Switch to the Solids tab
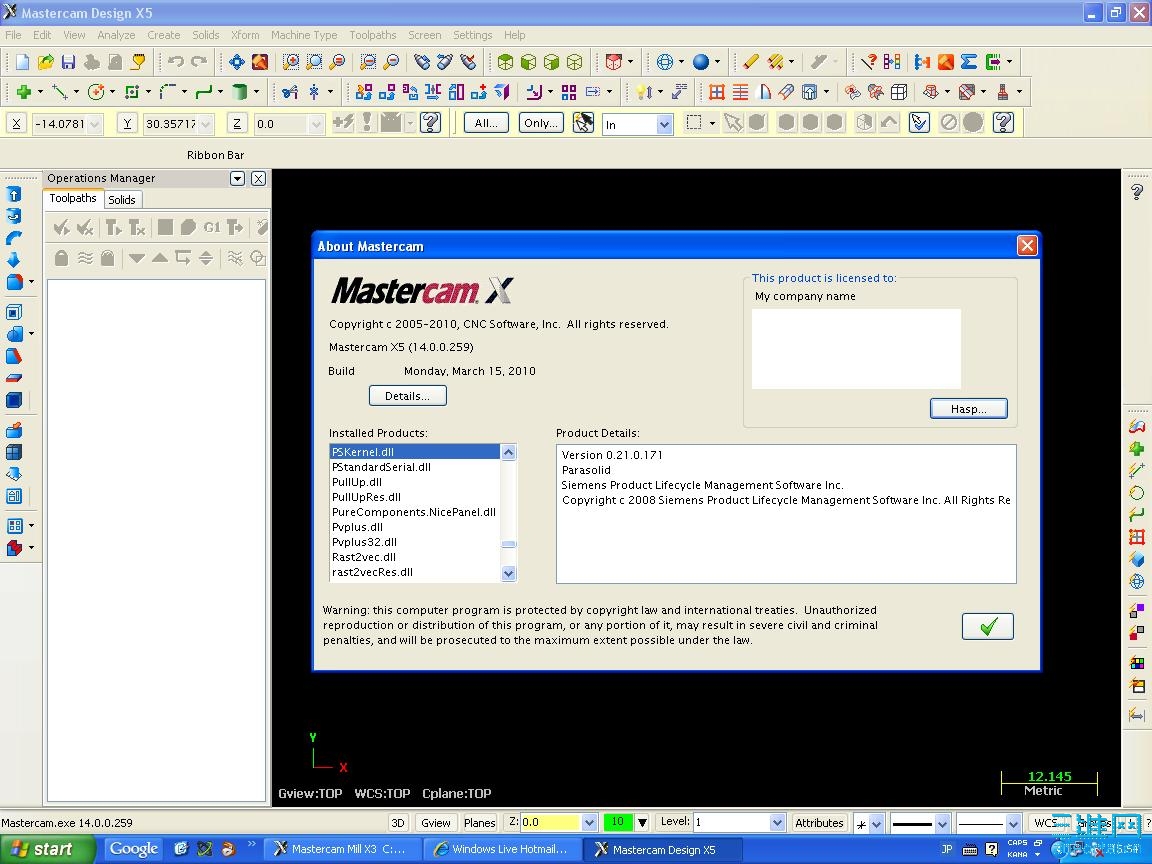Viewport: 1152px width, 864px height. [122, 200]
